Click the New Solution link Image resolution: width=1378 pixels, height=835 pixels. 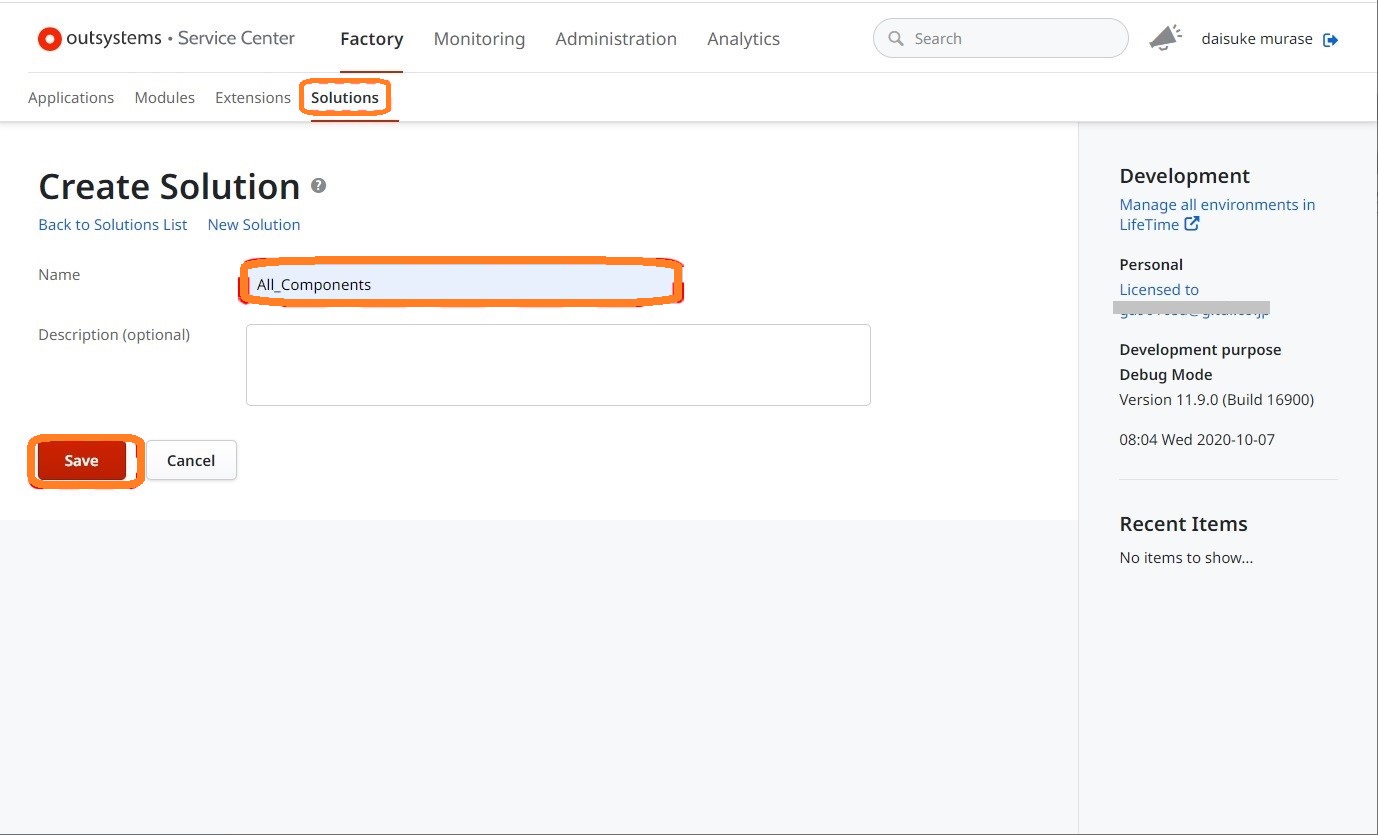[254, 225]
